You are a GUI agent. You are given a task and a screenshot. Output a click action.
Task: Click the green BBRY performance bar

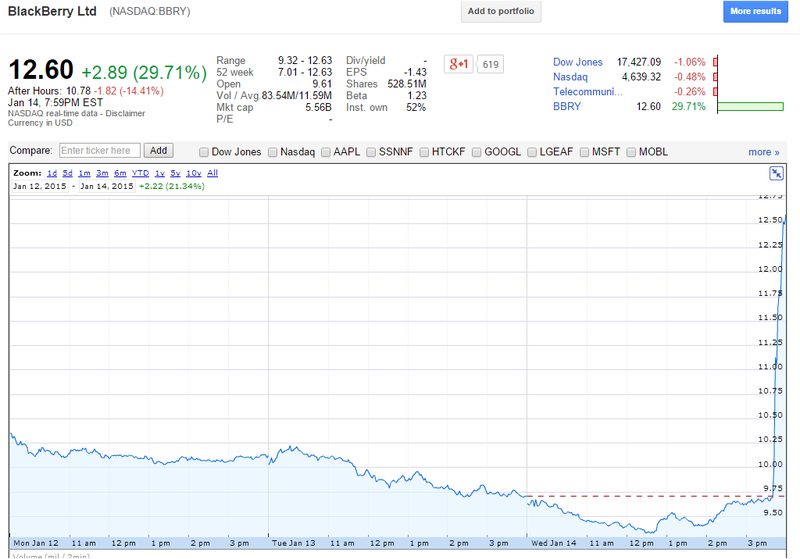[x=751, y=107]
